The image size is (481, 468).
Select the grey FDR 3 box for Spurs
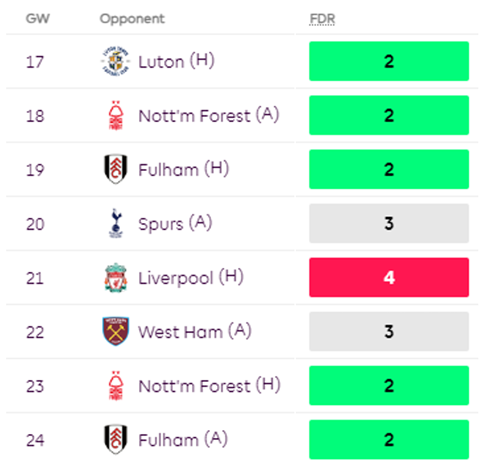pos(389,223)
